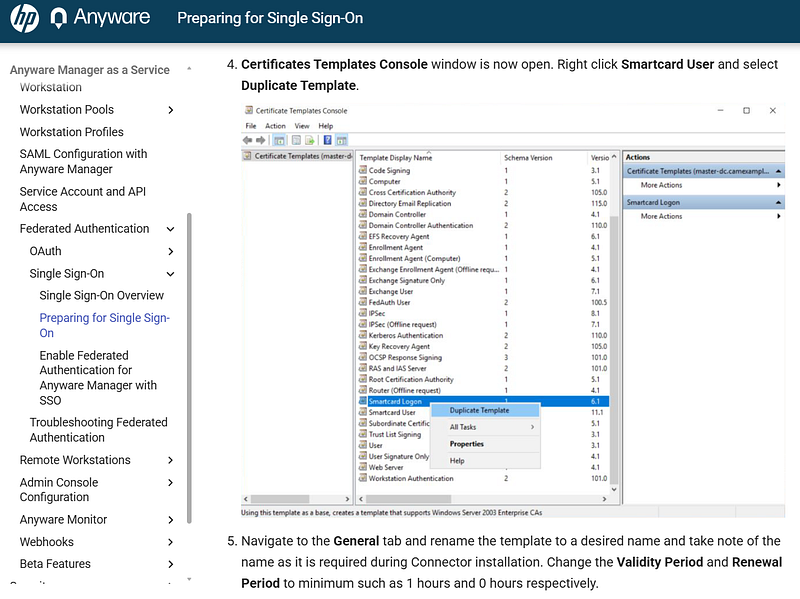
Task: Click the Export List toolbar icon
Action: [x=309, y=140]
